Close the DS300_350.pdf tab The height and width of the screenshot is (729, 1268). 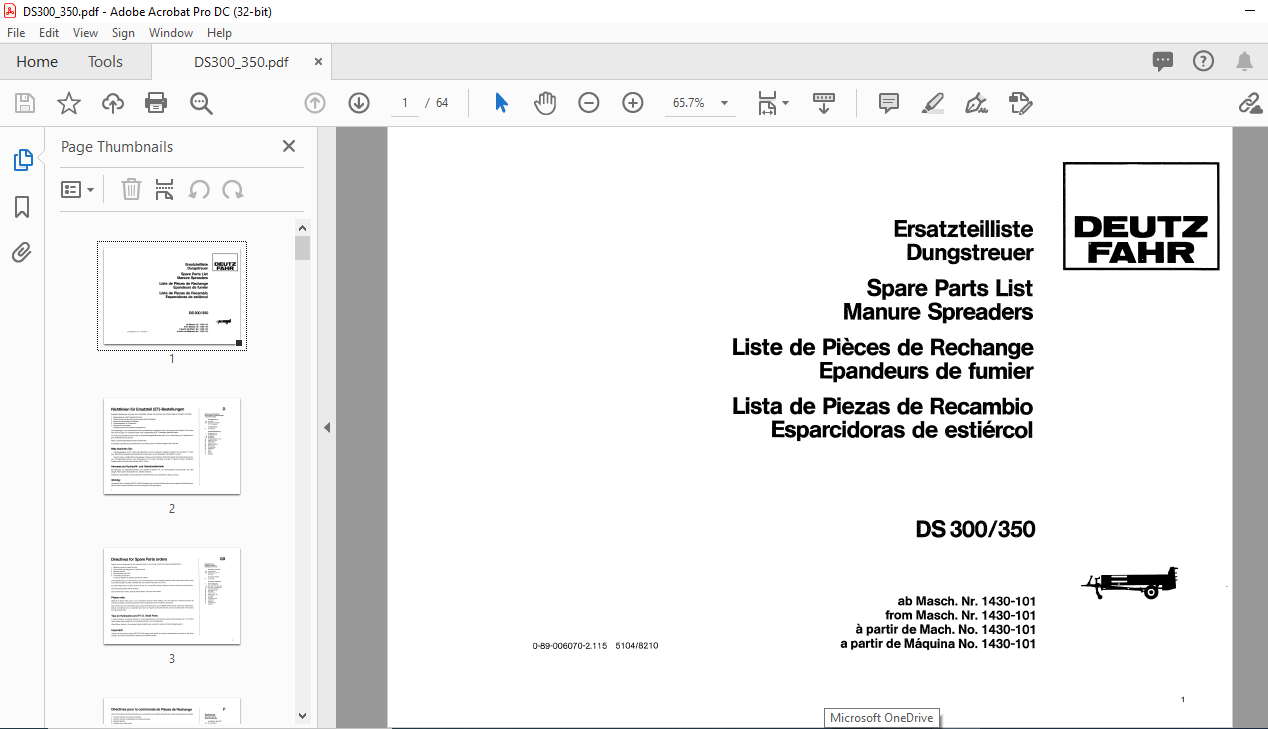pos(319,61)
